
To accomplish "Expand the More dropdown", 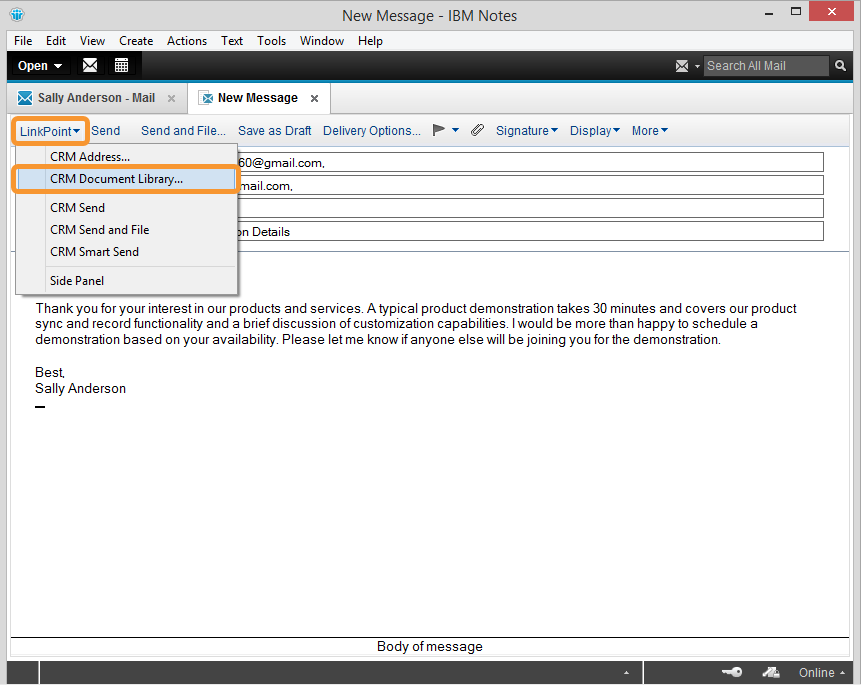I will point(650,131).
